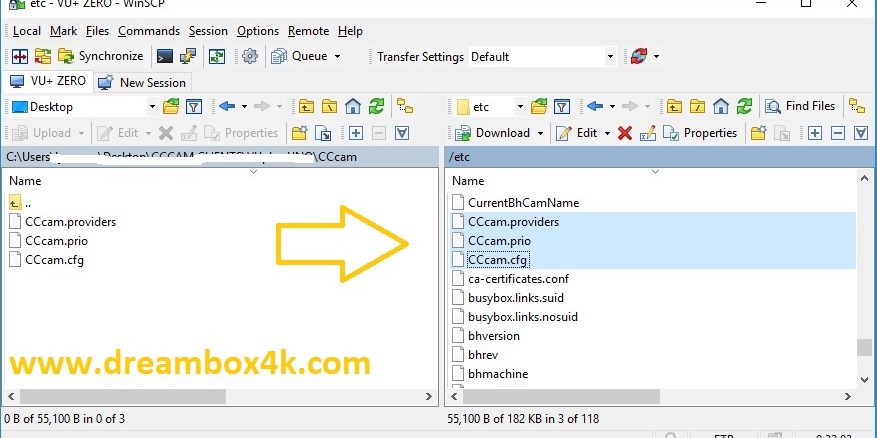Select ca-certificates.conf in the remote panel

tap(518, 279)
